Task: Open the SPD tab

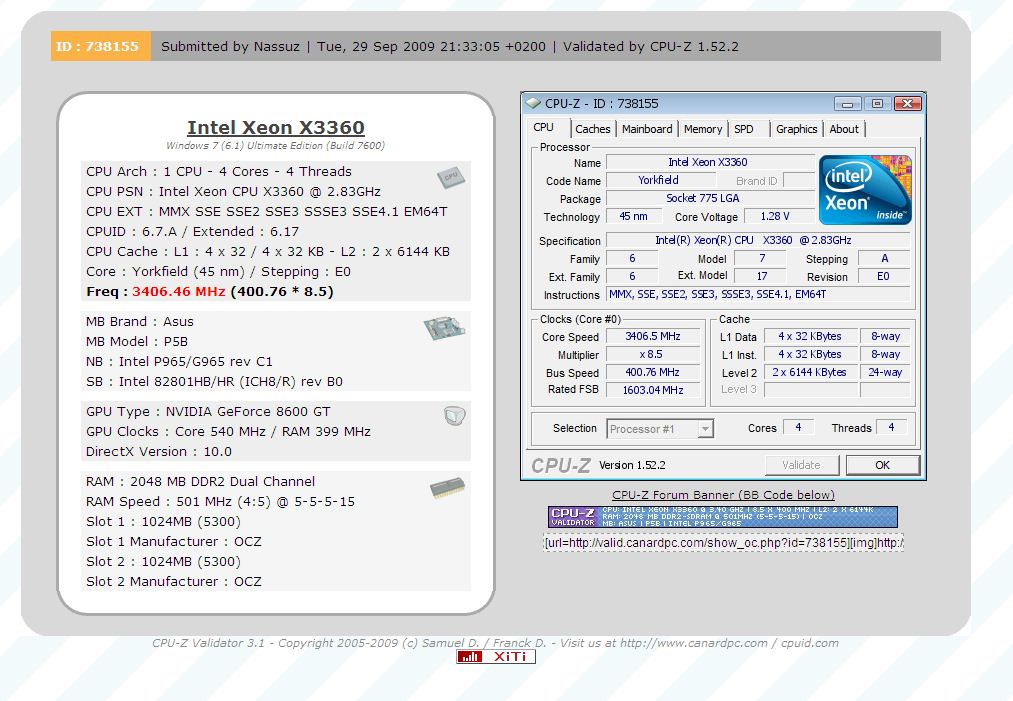Action: click(744, 129)
